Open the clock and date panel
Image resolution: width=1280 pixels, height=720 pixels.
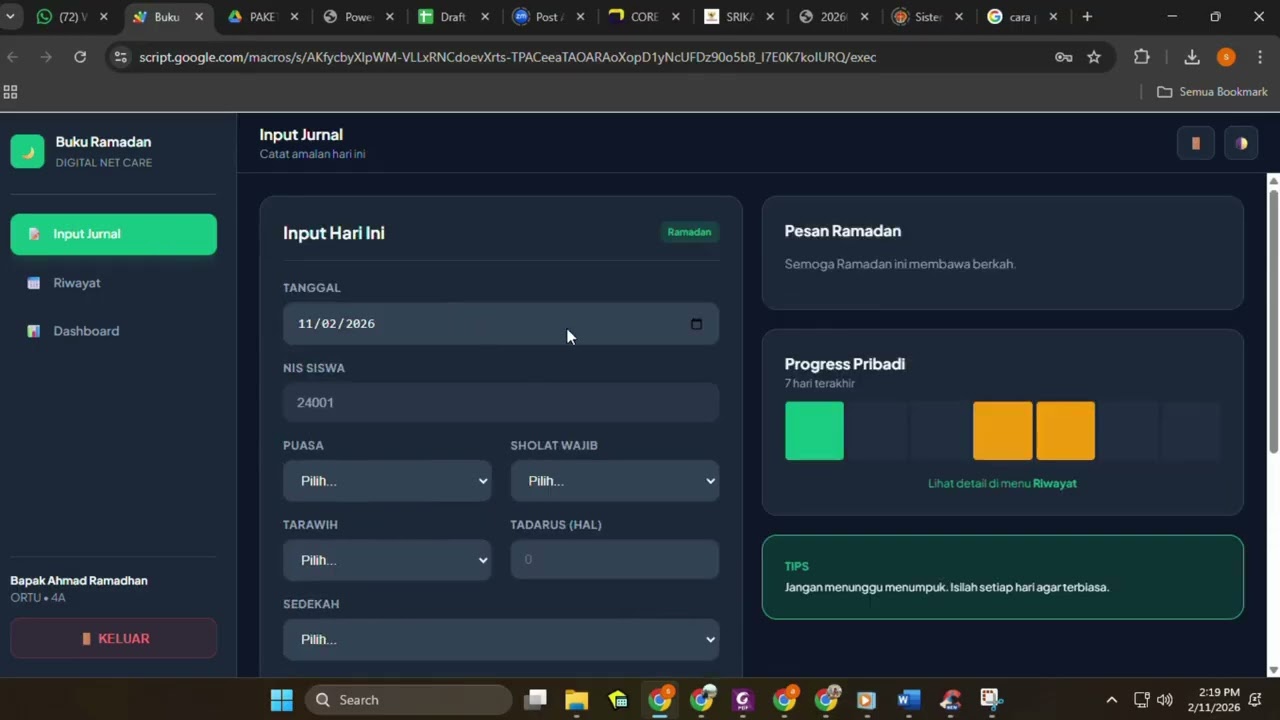coord(1213,700)
